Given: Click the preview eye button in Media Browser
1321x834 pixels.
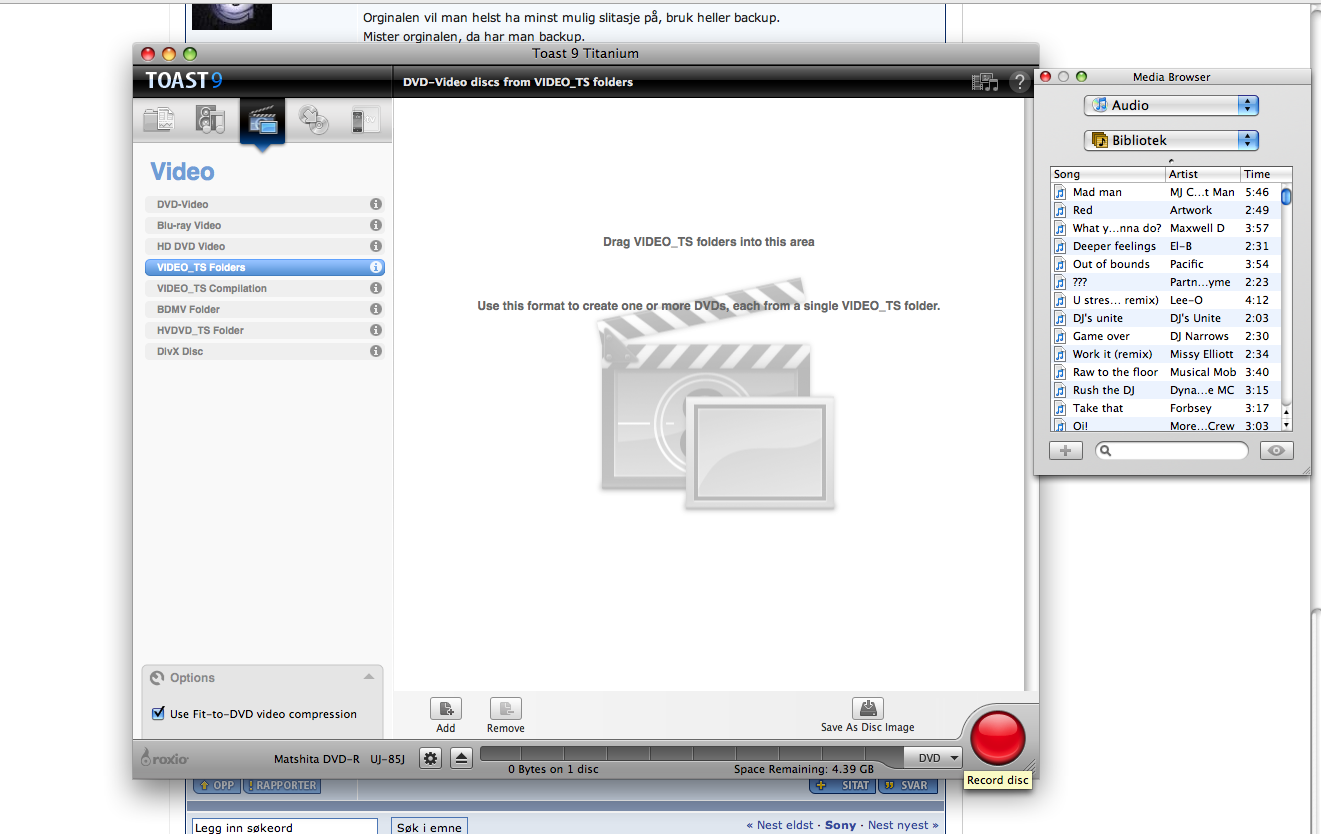Looking at the screenshot, I should pos(1276,451).
